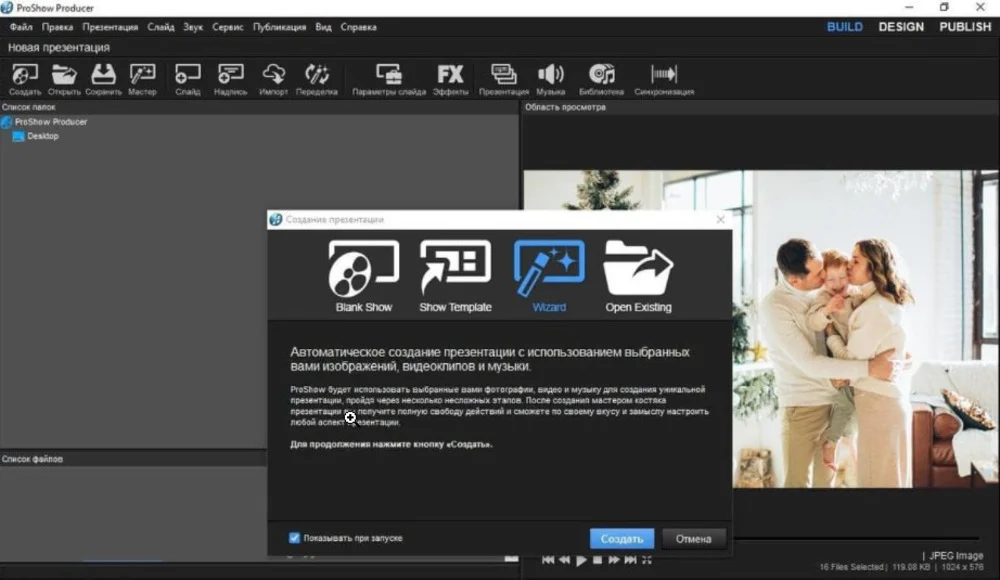Open the Файл menu
This screenshot has width=1000, height=580.
pos(21,27)
